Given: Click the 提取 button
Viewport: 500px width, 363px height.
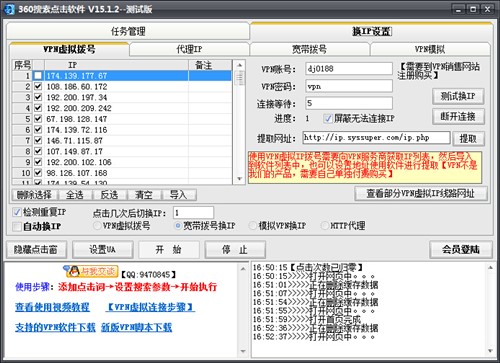Looking at the screenshot, I should (x=468, y=138).
